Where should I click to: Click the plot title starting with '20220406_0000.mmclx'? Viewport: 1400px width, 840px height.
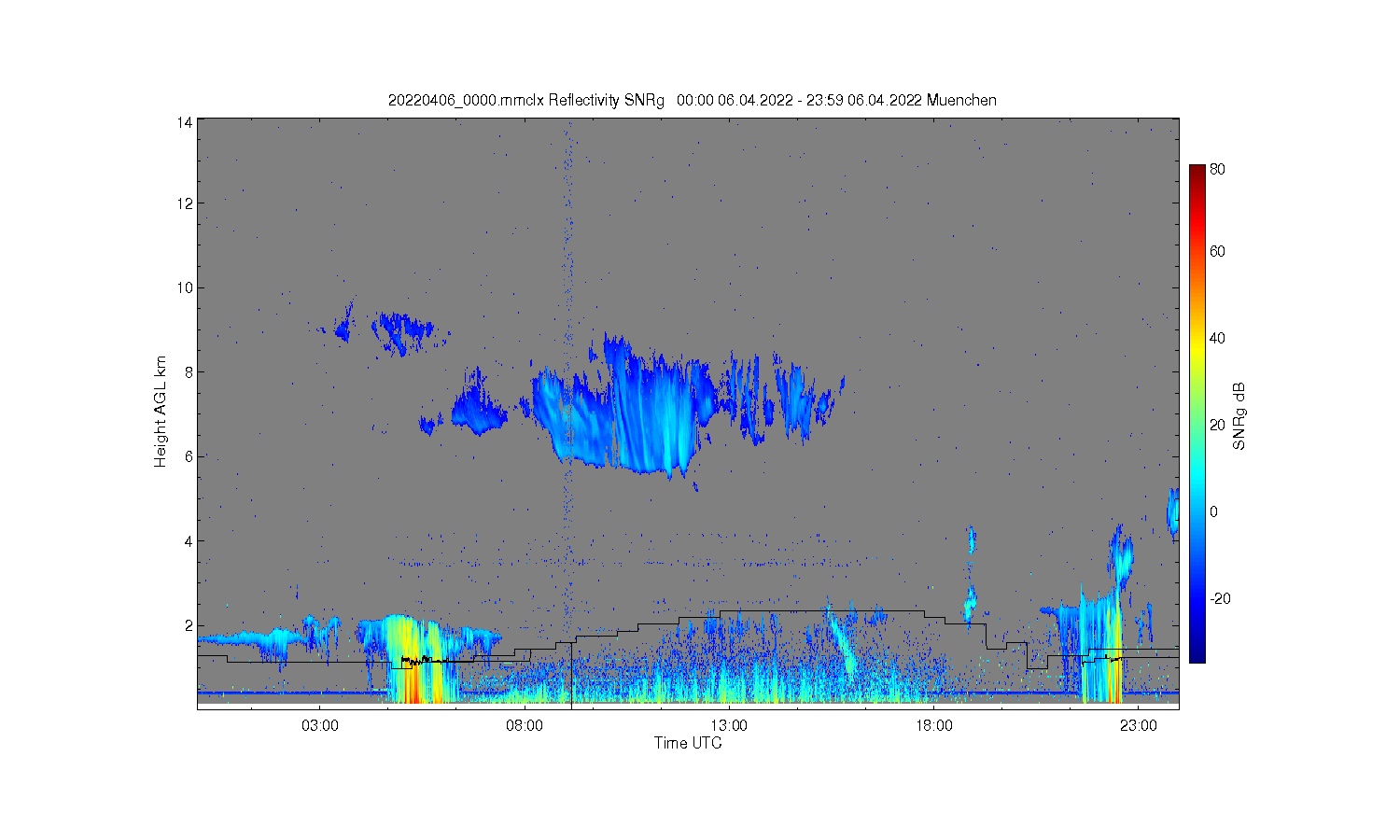point(693,100)
